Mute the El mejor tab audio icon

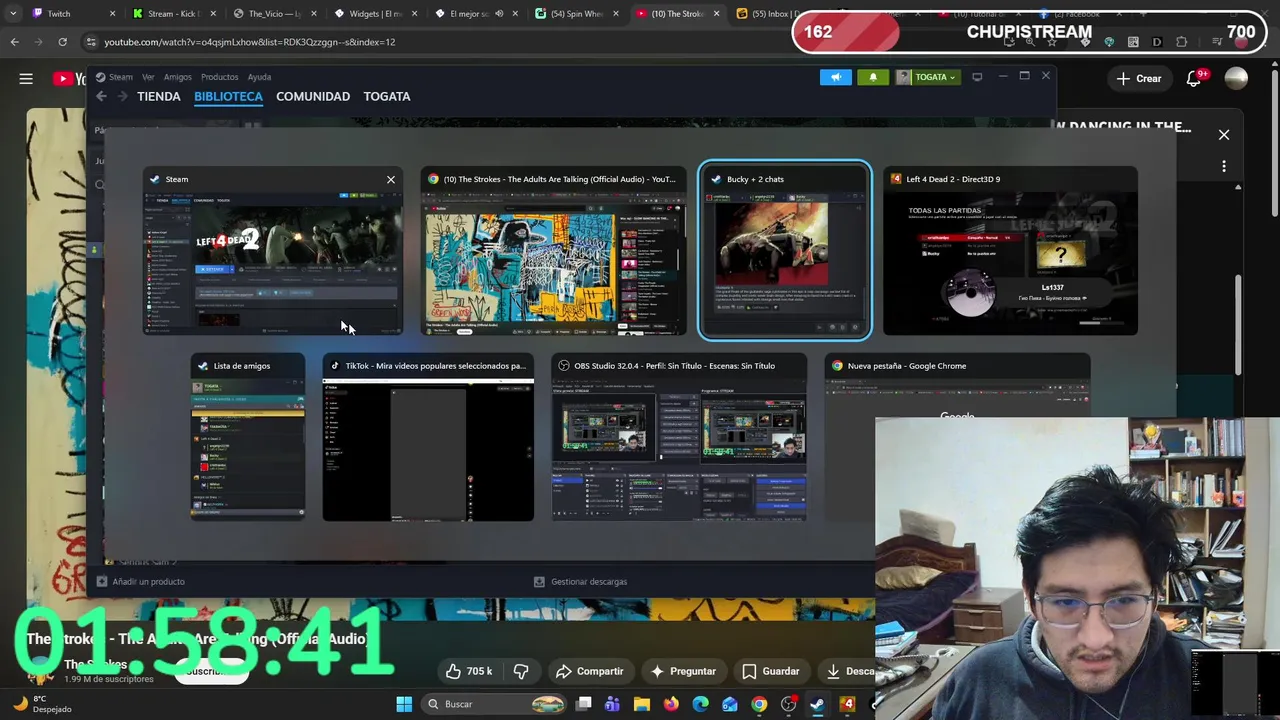click(499, 14)
